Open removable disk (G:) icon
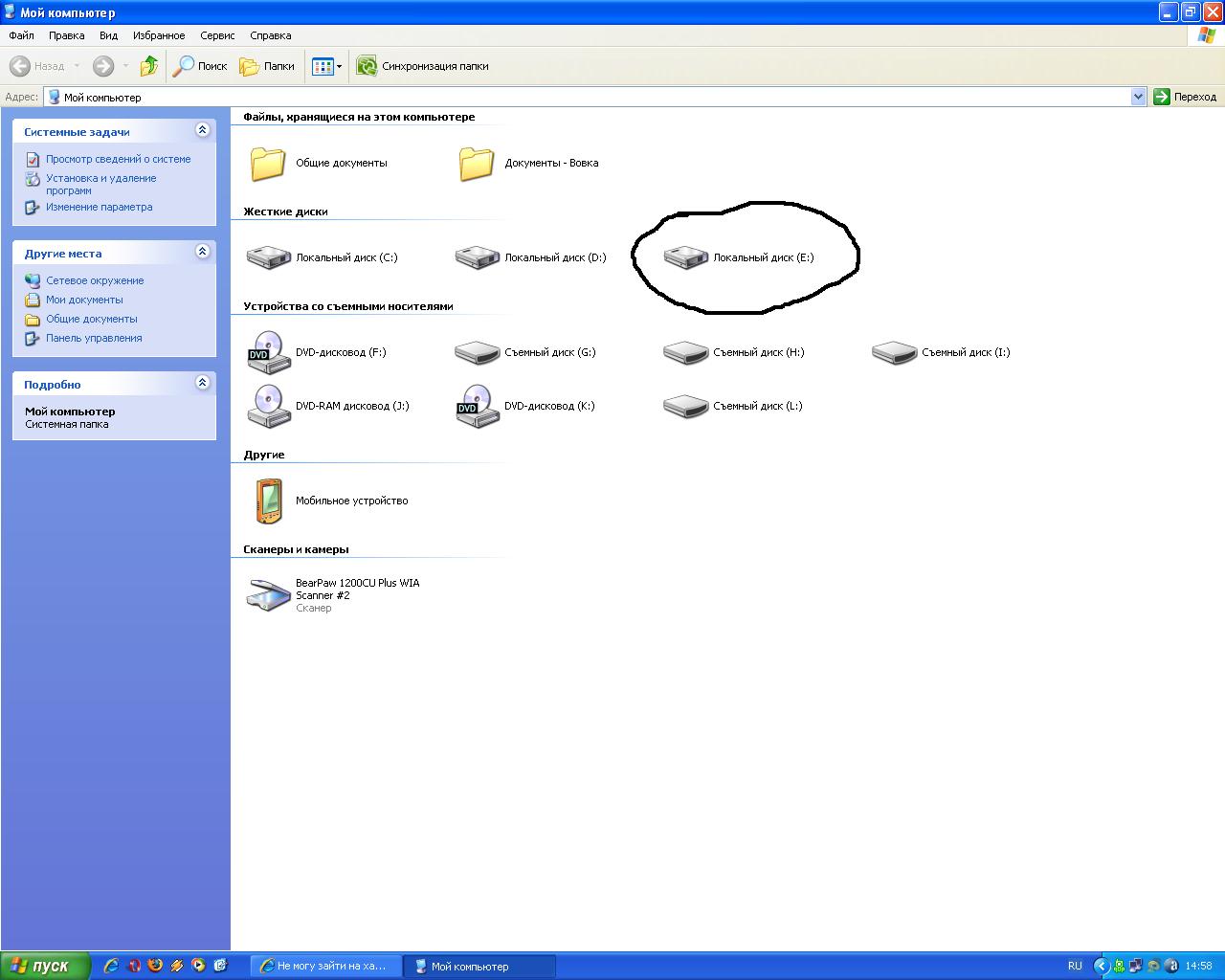Viewport: 1225px width, 980px height. point(478,352)
